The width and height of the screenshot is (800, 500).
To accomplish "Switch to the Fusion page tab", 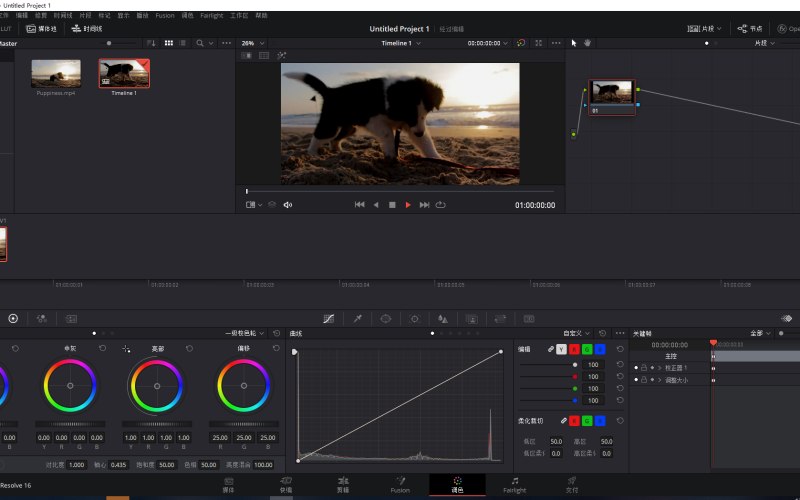I will [x=401, y=485].
